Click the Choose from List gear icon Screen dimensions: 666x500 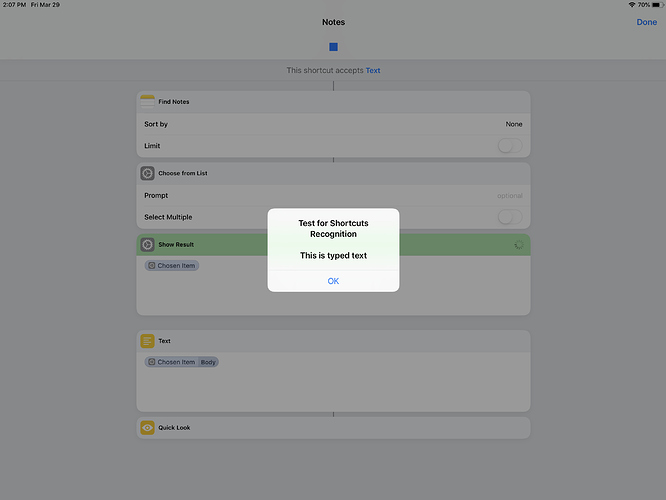147,173
